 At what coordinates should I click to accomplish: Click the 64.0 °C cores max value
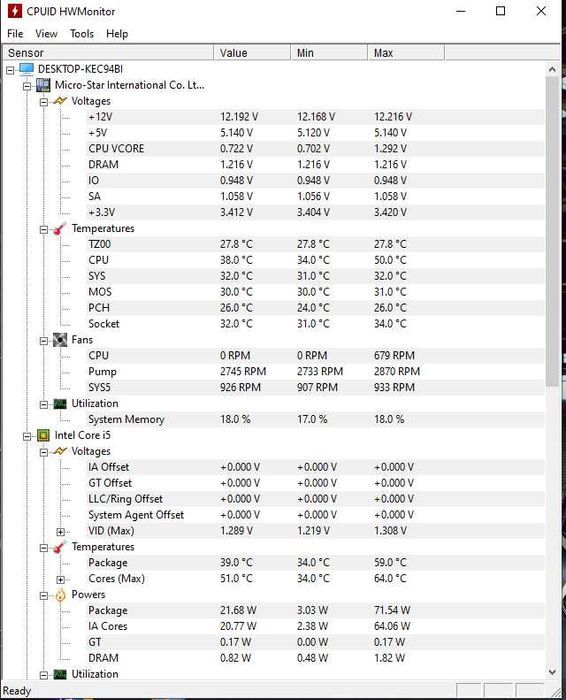click(390, 579)
